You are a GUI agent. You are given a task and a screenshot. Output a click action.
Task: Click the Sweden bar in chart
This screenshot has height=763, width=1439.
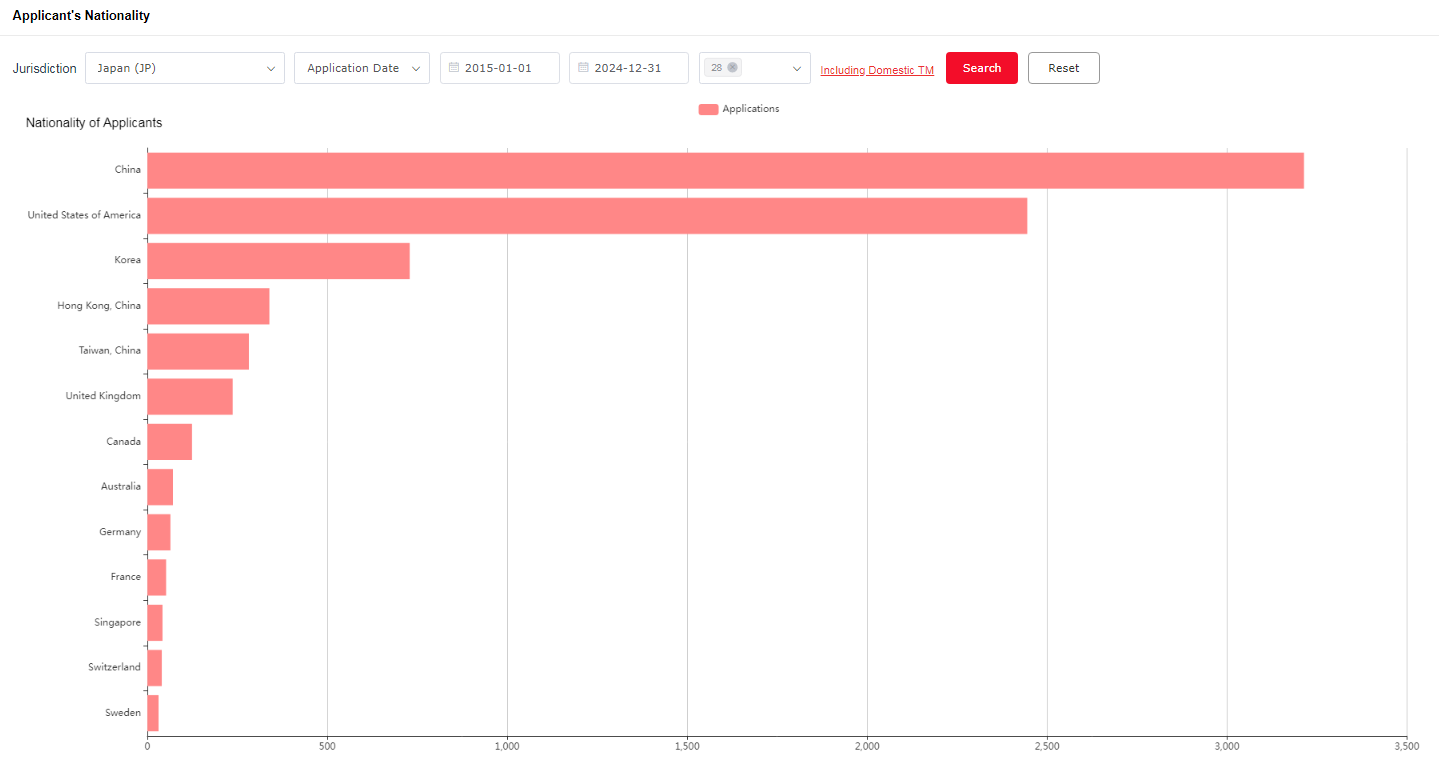(153, 713)
